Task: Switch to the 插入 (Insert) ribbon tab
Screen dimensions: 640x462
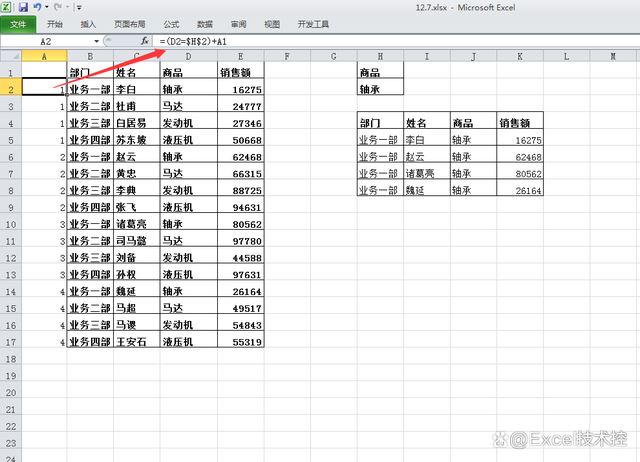Action: (89, 23)
